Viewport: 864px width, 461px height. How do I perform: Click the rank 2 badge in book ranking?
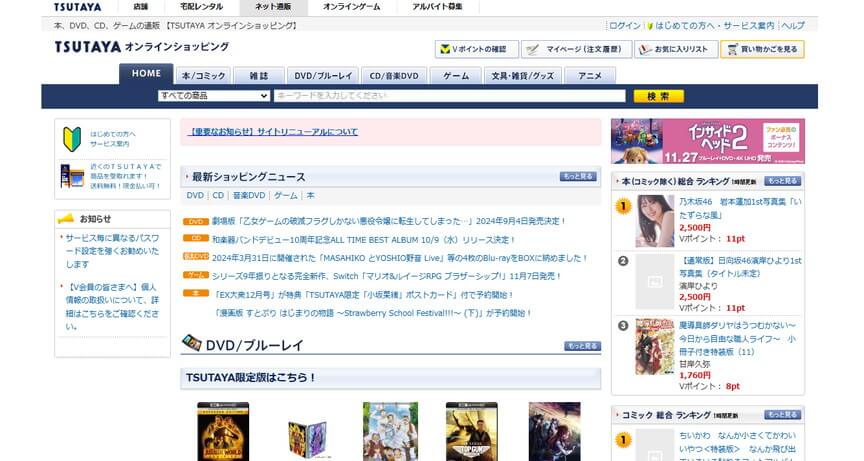(623, 261)
